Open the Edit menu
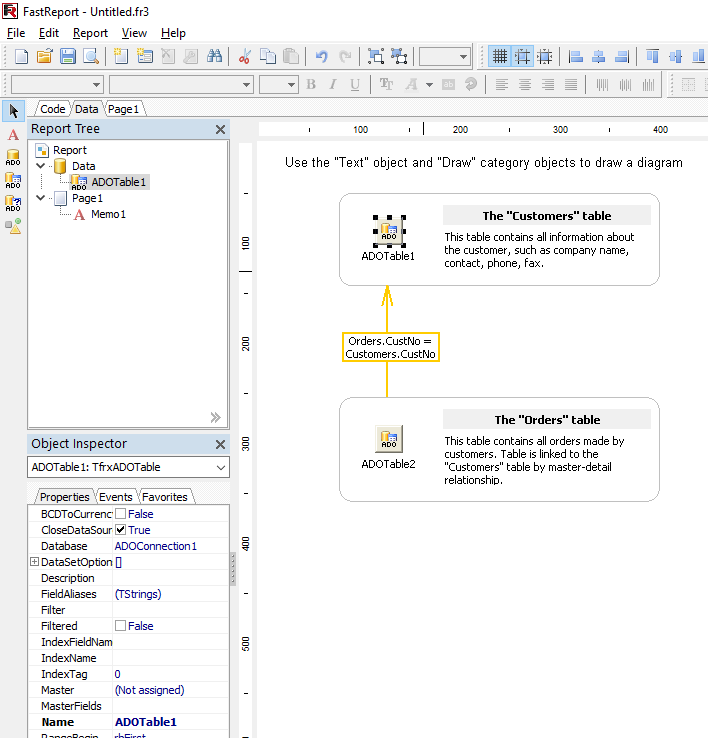The height and width of the screenshot is (738, 708). click(x=49, y=33)
